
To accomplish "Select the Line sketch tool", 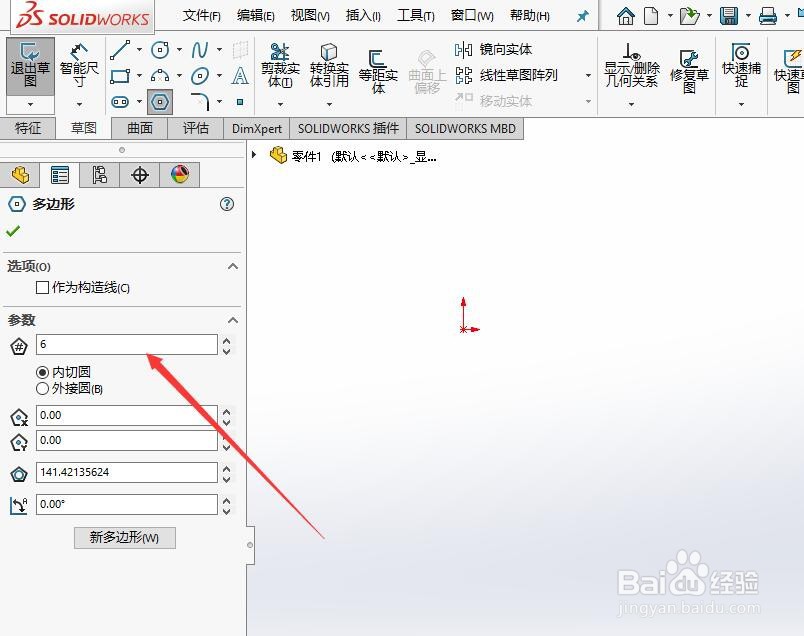I will (x=120, y=50).
